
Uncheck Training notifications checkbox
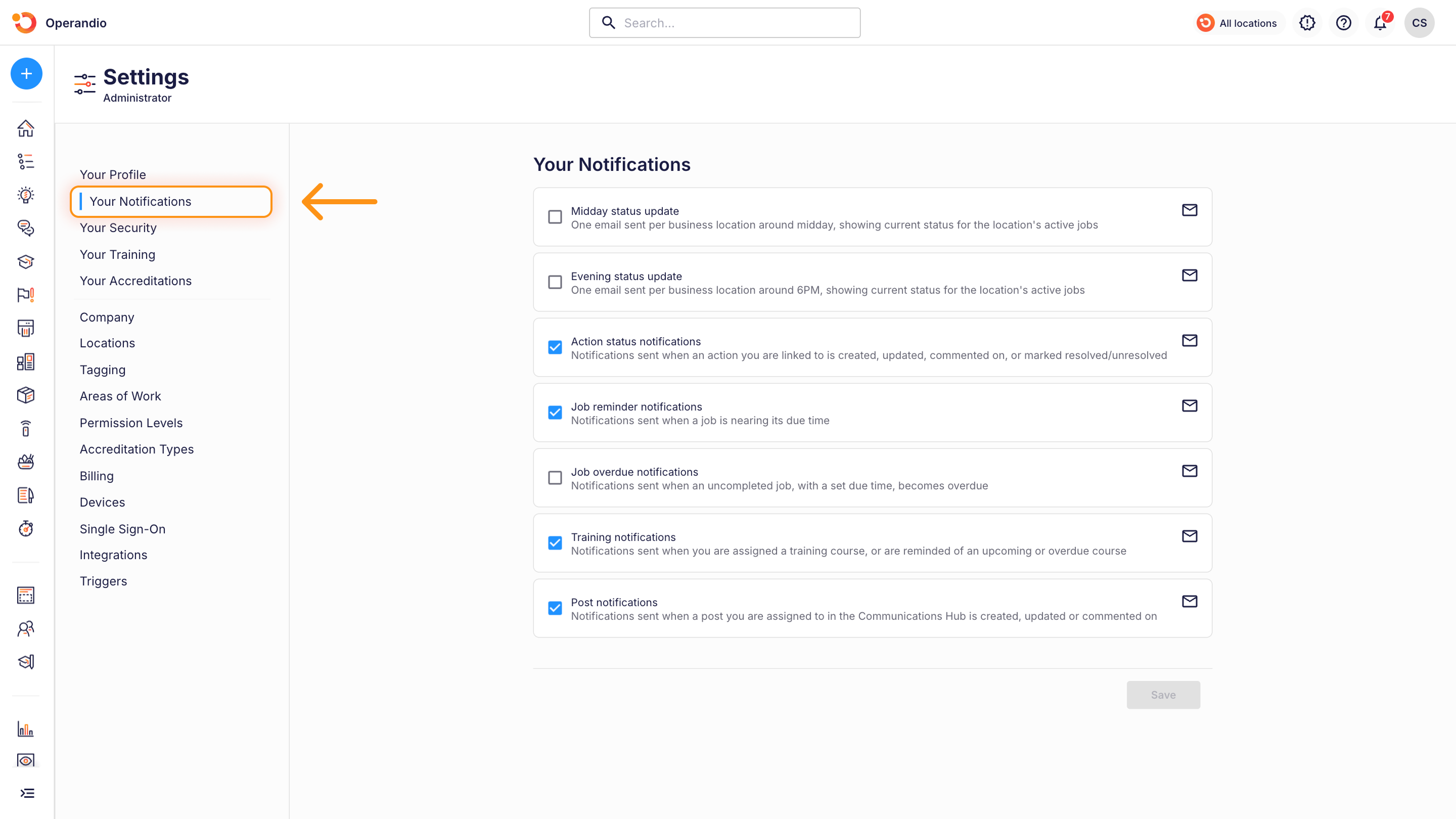(555, 543)
